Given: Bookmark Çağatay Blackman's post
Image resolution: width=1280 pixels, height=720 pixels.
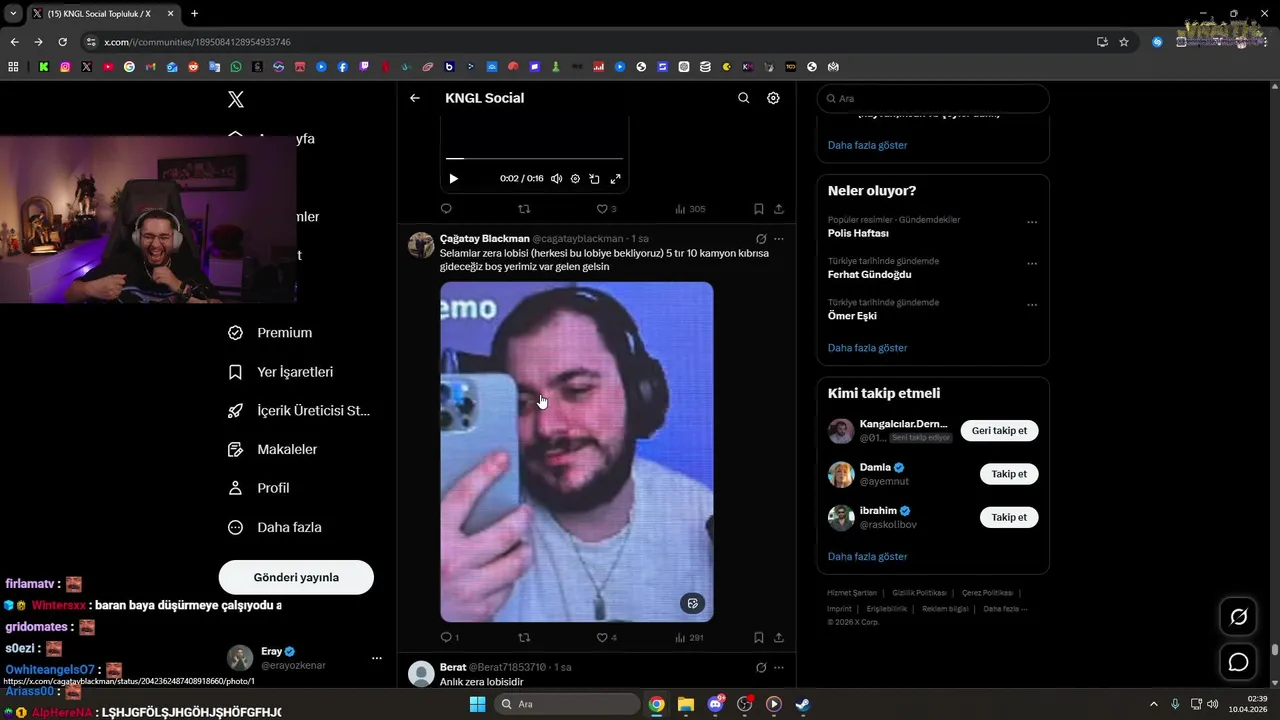Looking at the screenshot, I should point(759,637).
